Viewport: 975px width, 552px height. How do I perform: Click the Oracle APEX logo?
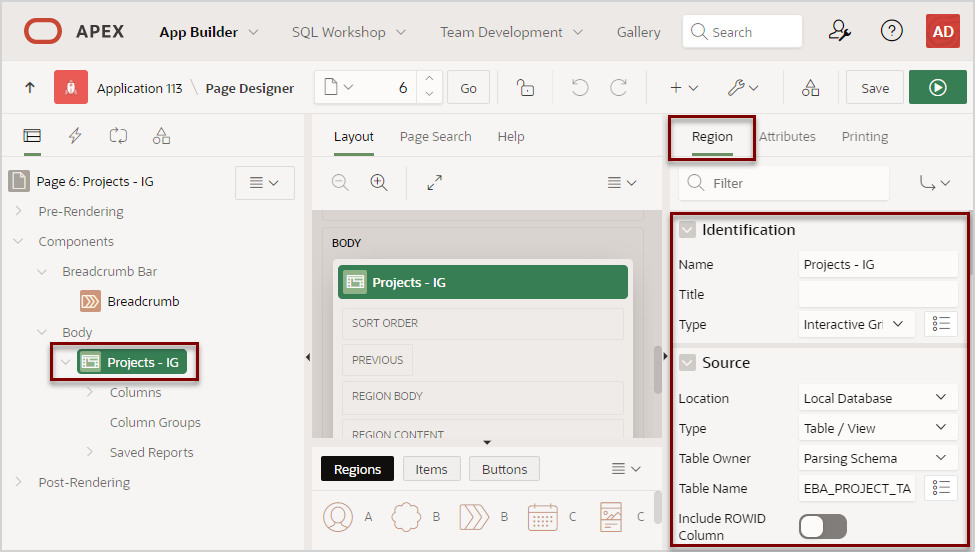(43, 31)
